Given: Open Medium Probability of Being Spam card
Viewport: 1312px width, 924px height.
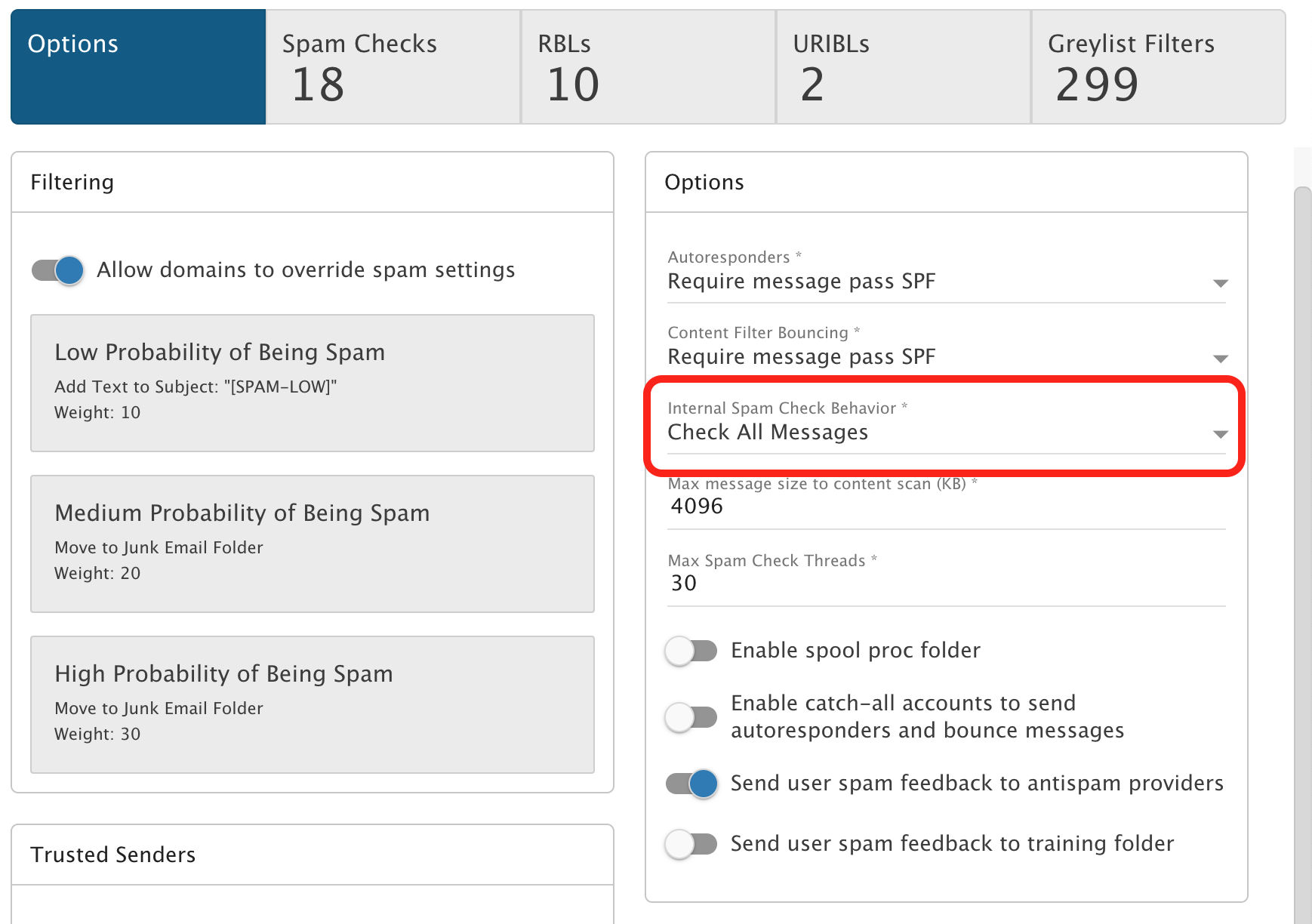Looking at the screenshot, I should pos(313,544).
